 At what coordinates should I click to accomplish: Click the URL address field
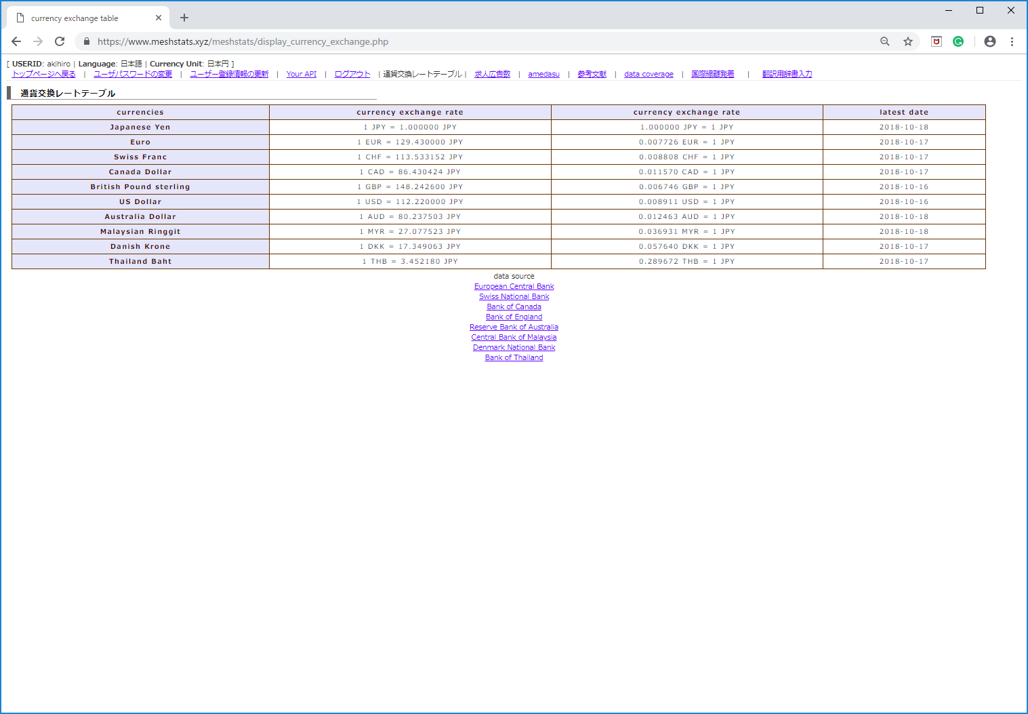pos(450,42)
